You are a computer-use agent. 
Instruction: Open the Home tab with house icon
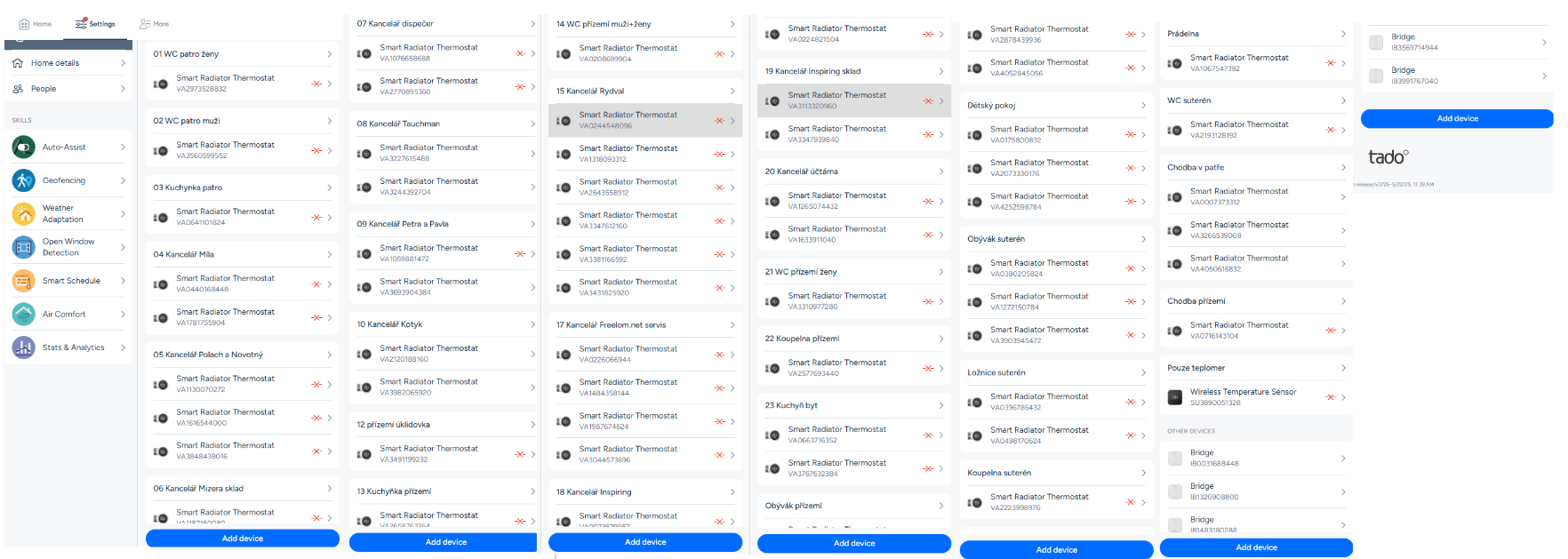click(x=36, y=24)
